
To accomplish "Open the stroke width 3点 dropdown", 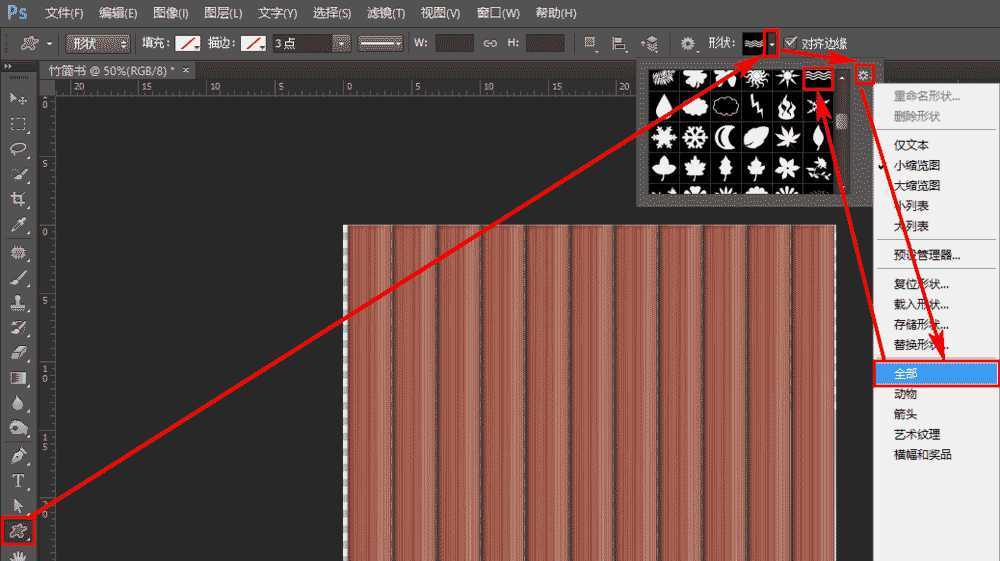I will point(342,43).
